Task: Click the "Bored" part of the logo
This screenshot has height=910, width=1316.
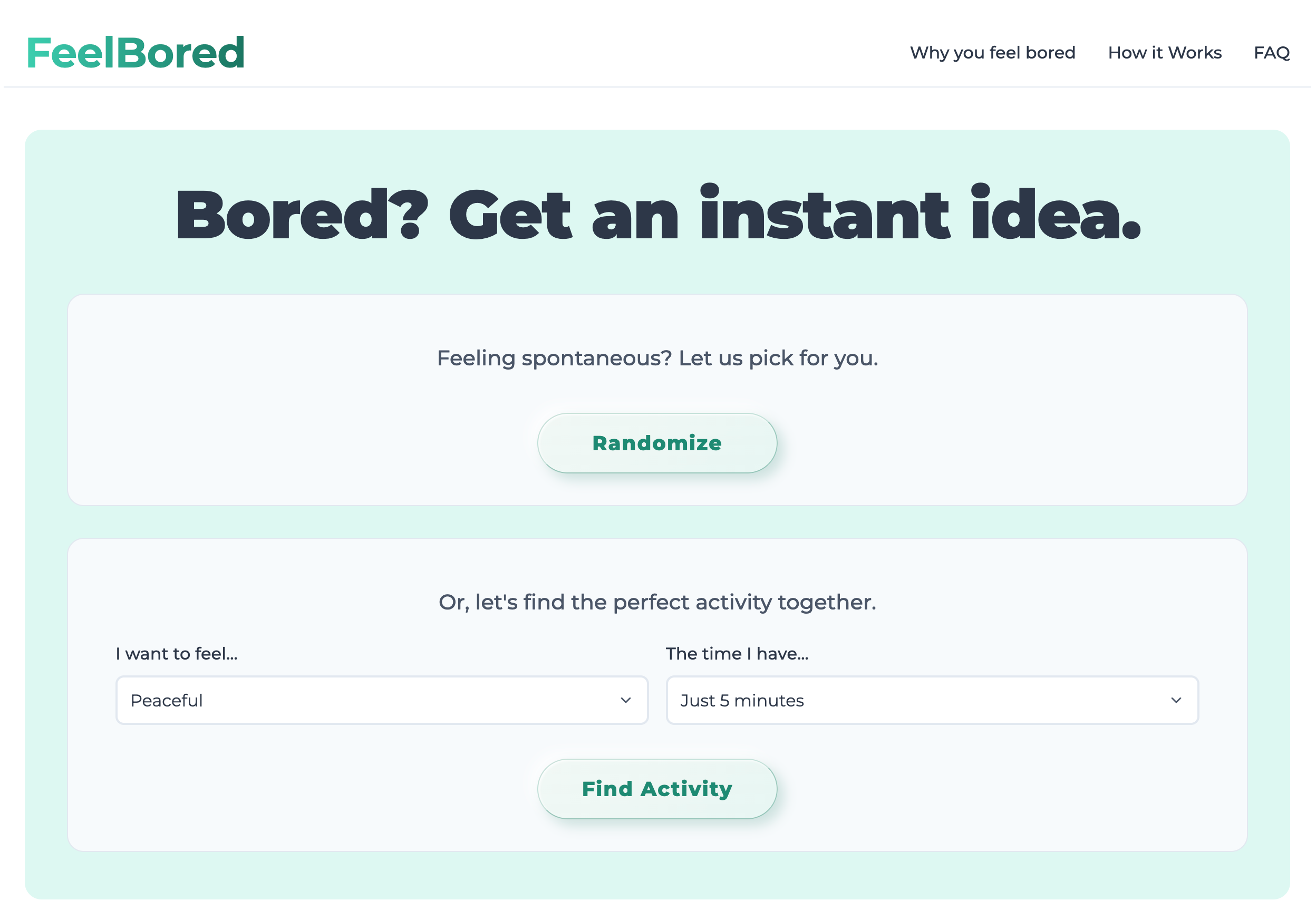Action: click(x=182, y=52)
